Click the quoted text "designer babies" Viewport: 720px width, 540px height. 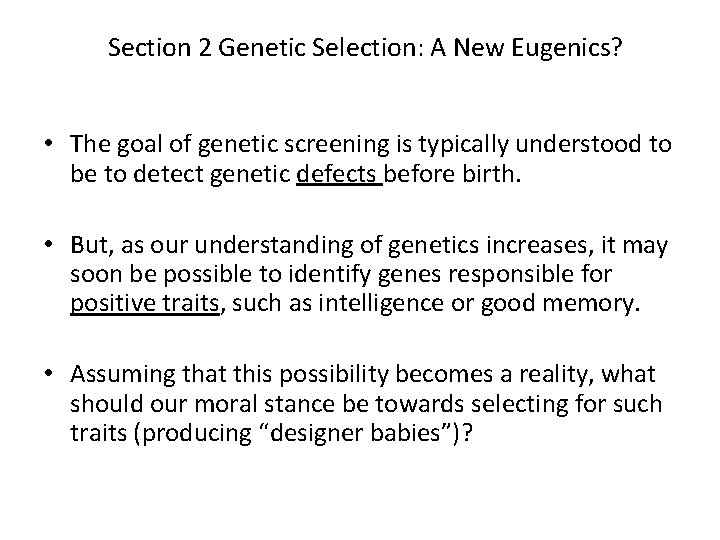coord(355,433)
